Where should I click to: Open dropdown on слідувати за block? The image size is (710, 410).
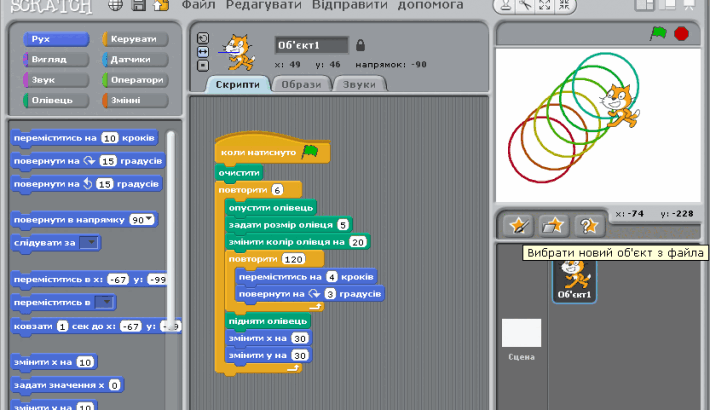[90, 242]
